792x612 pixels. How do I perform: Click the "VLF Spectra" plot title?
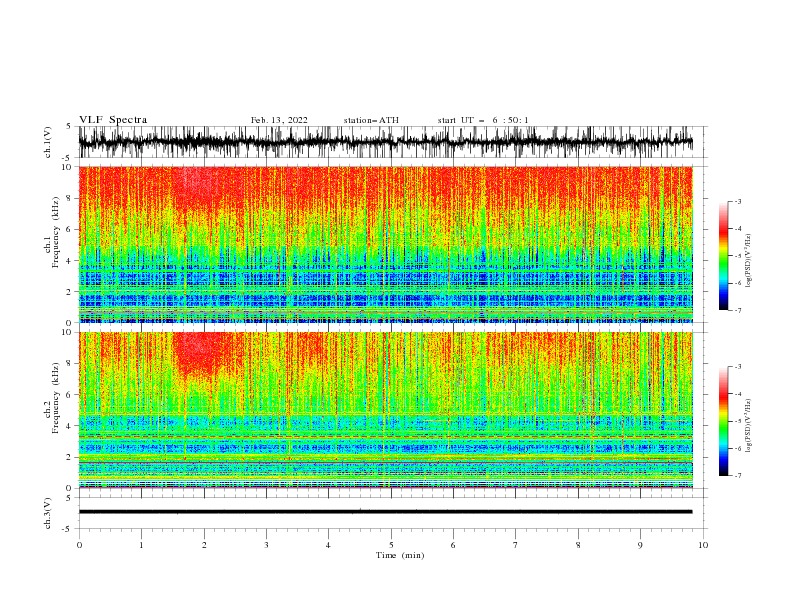[113, 120]
